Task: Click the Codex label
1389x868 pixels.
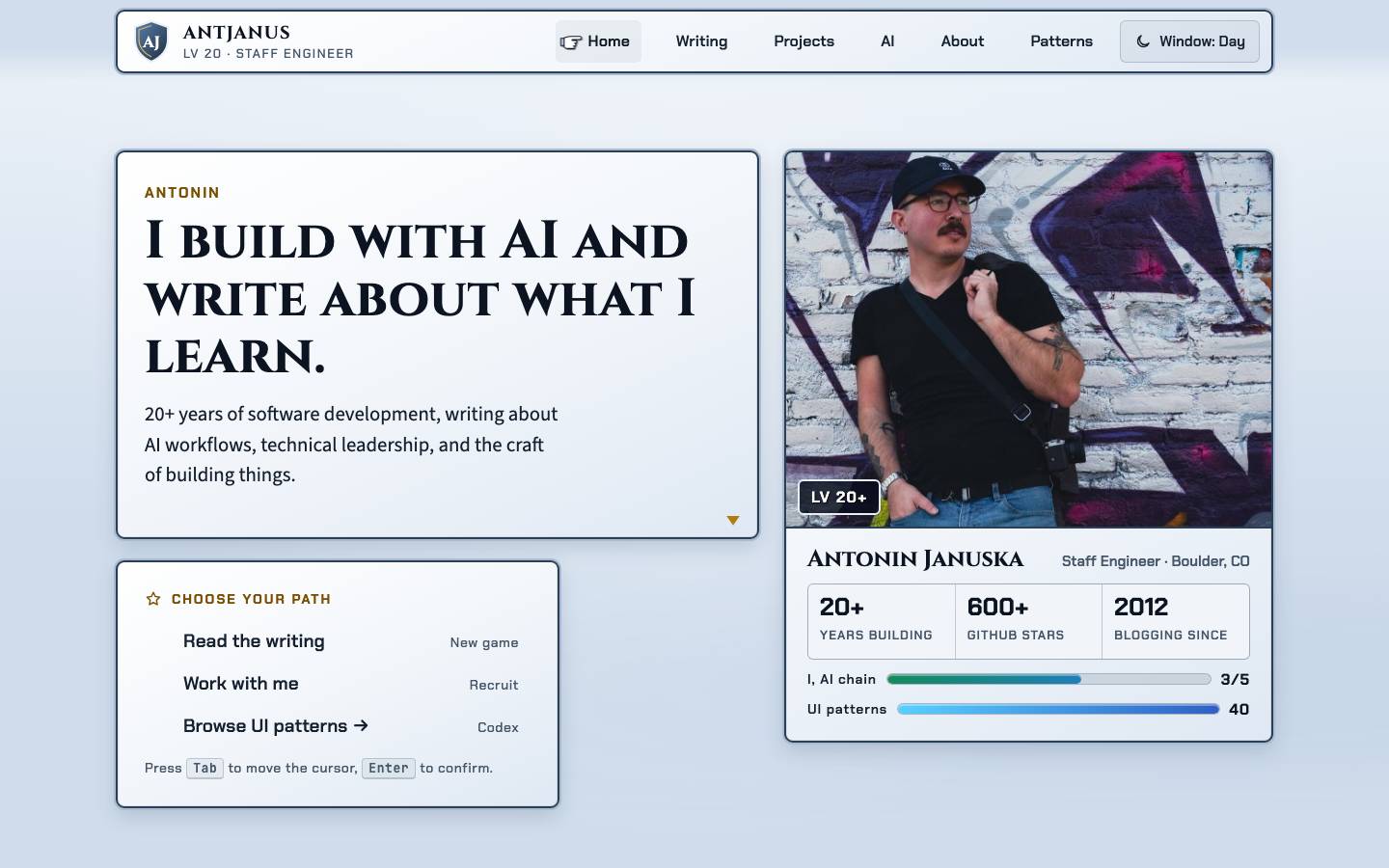Action: tap(498, 728)
